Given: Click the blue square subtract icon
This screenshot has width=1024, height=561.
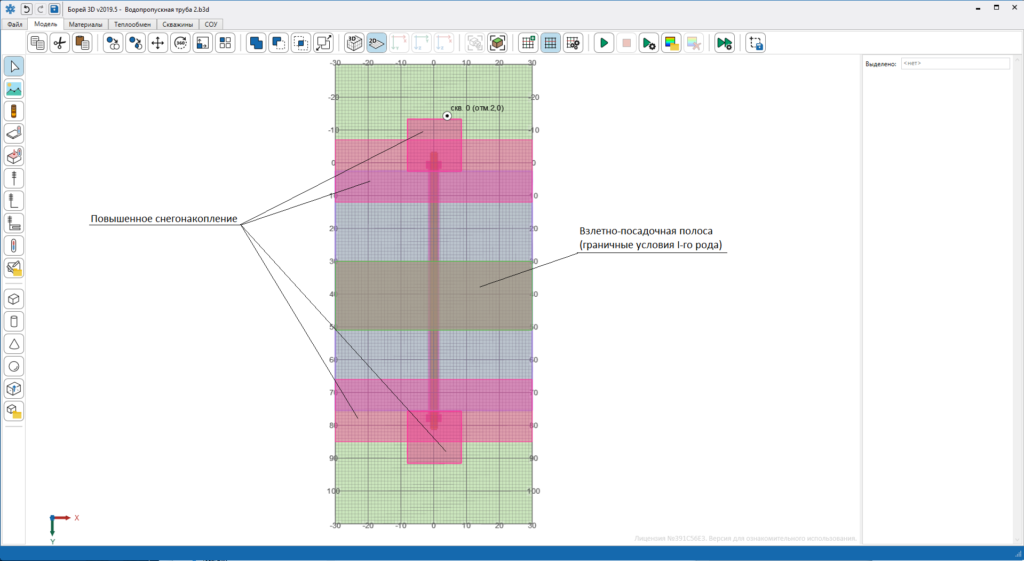Looking at the screenshot, I should point(279,43).
